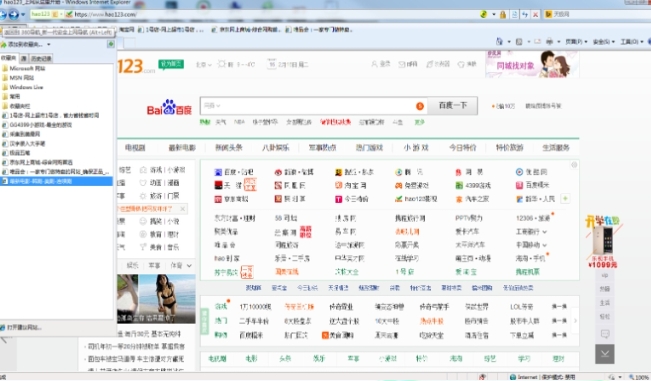Image resolution: width=651 pixels, height=381 pixels.
Task: Click Add to favorites button in panel
Action: click(x=22, y=44)
